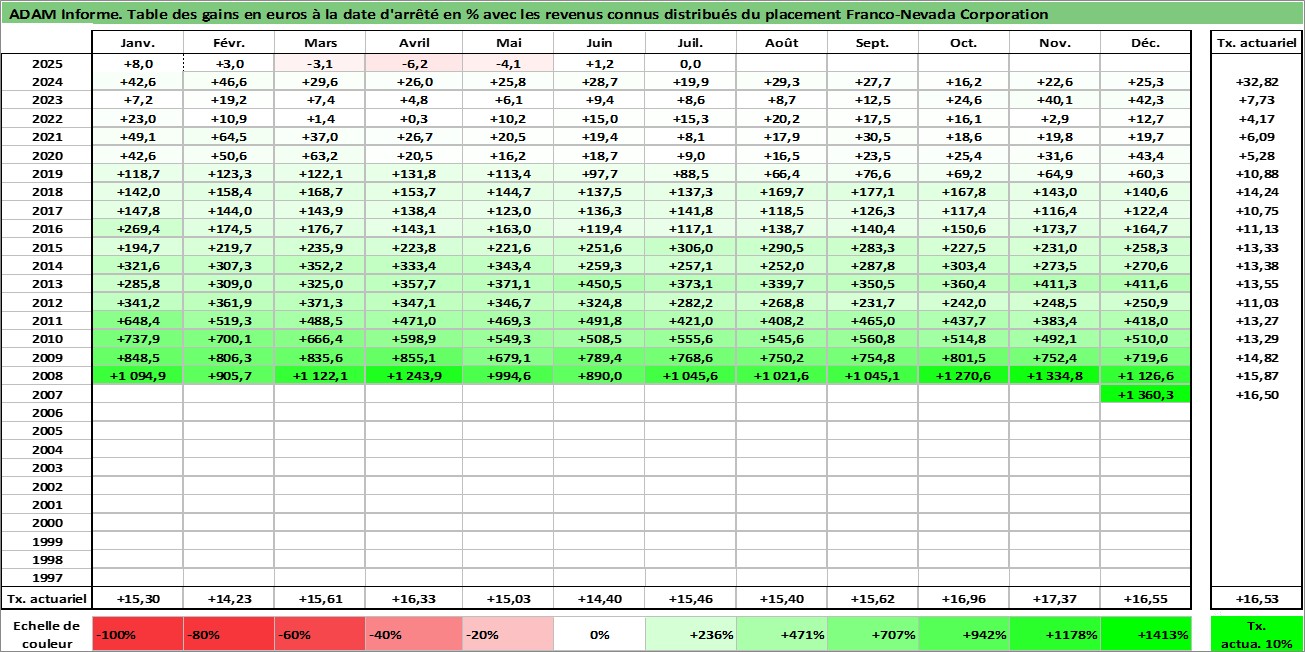Select the 2008 Janv. cell +1 094,9

[137, 376]
